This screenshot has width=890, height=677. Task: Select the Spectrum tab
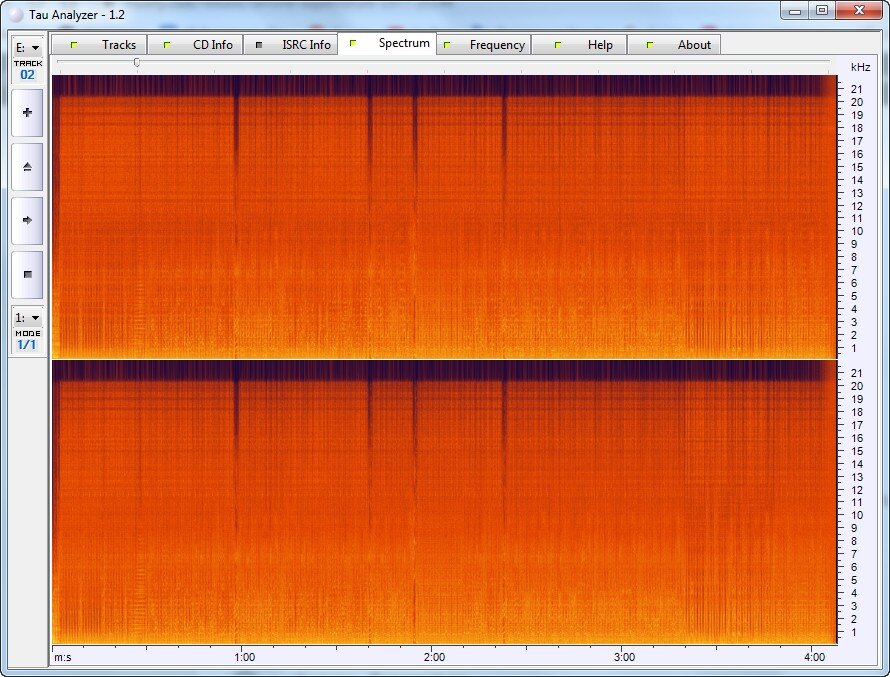[387, 43]
